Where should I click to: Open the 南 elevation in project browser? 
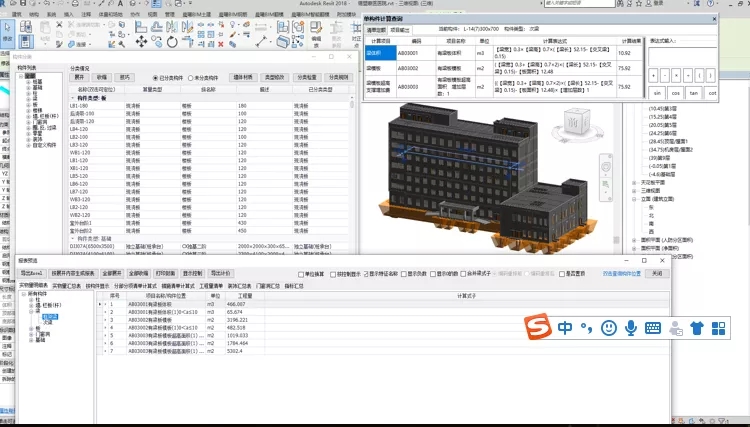click(x=651, y=224)
